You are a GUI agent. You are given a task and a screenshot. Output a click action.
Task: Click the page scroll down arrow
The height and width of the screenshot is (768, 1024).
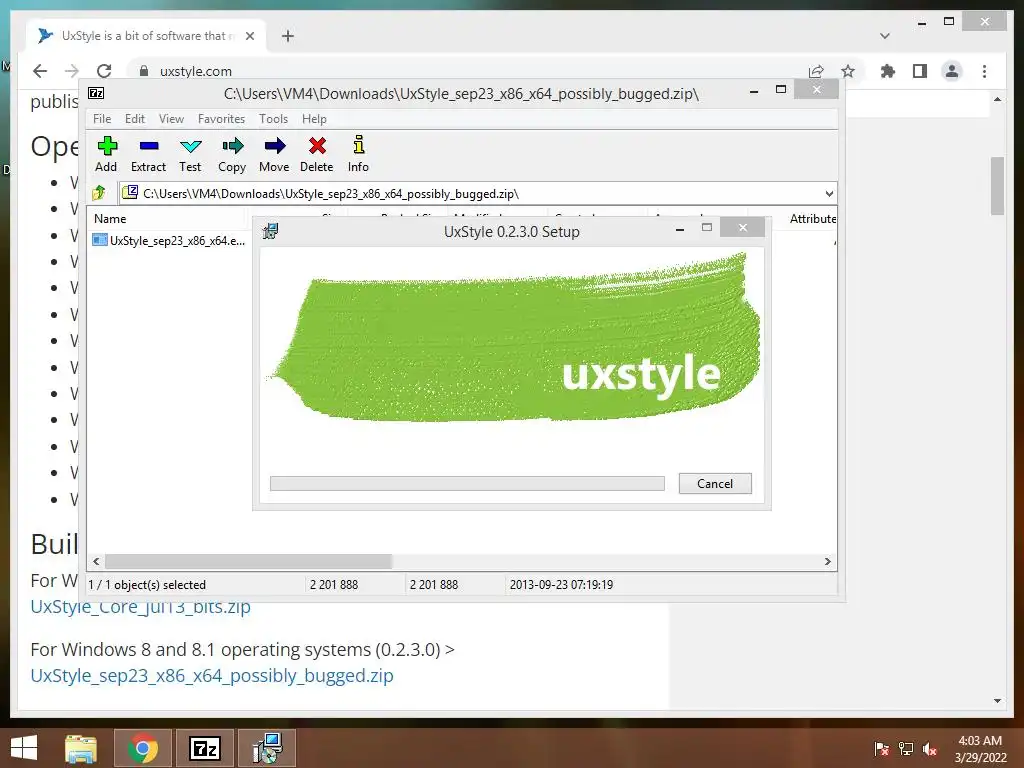point(997,701)
